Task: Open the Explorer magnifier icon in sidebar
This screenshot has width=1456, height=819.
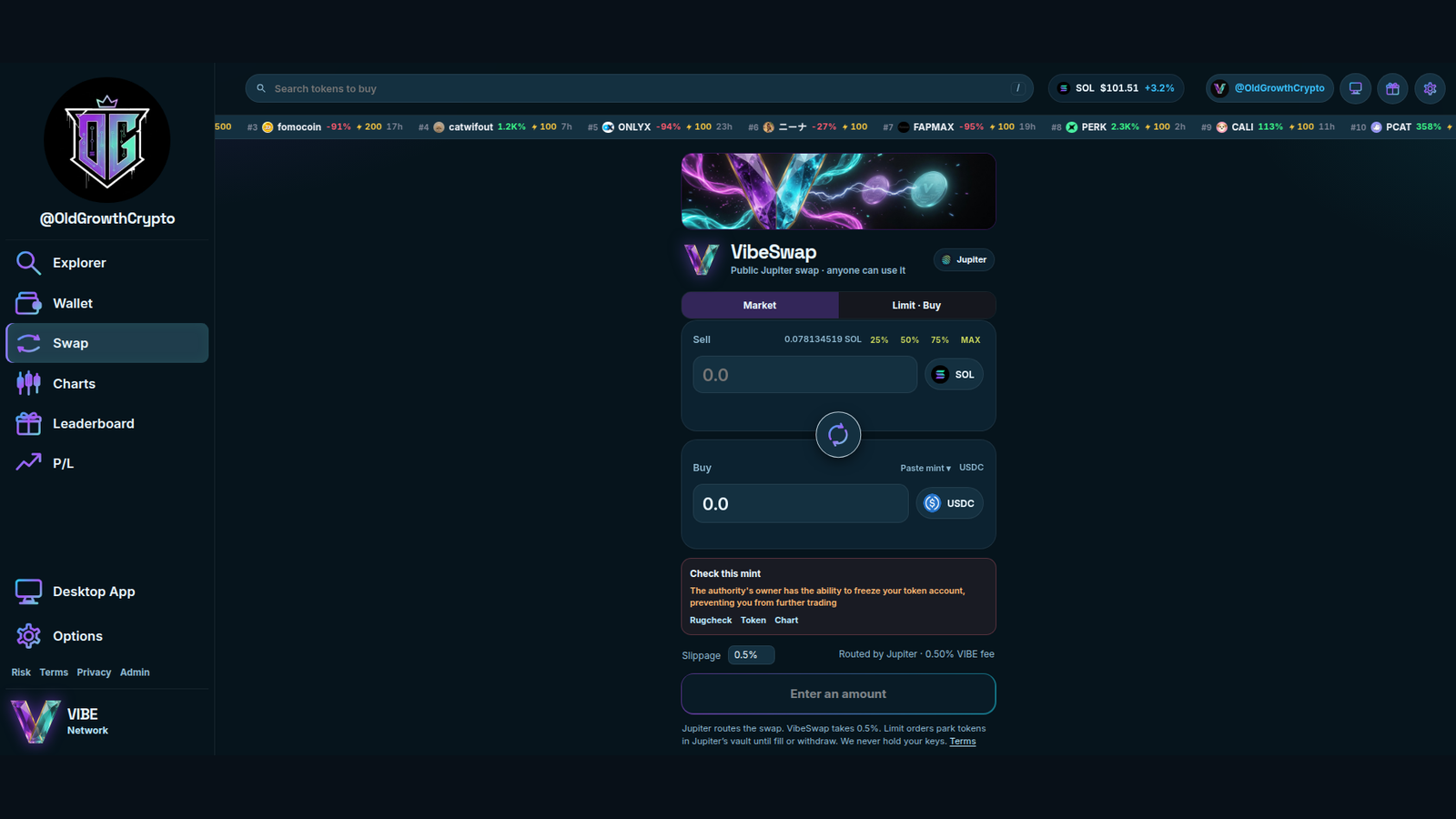Action: [28, 263]
